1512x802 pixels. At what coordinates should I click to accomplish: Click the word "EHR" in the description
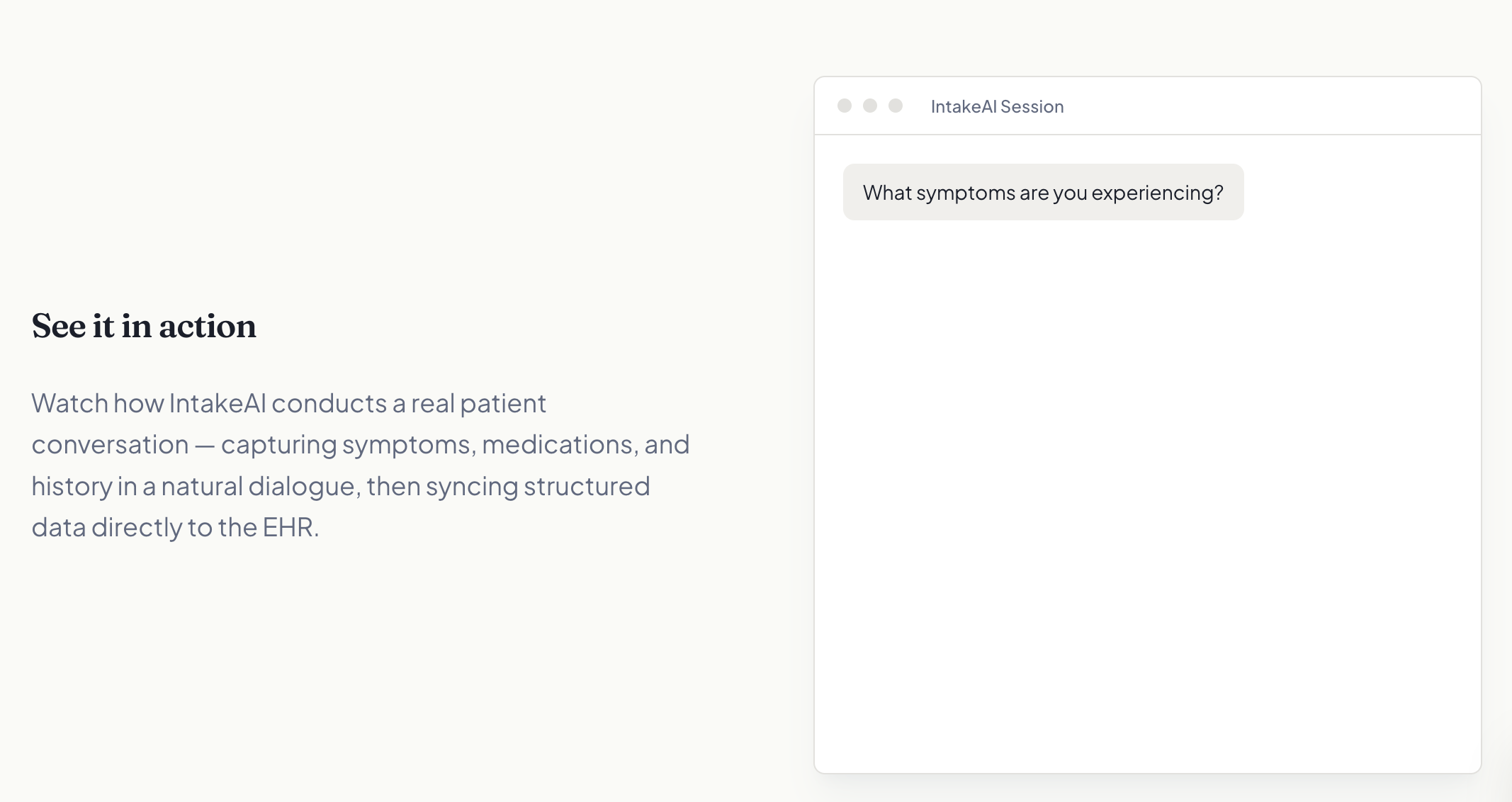288,527
